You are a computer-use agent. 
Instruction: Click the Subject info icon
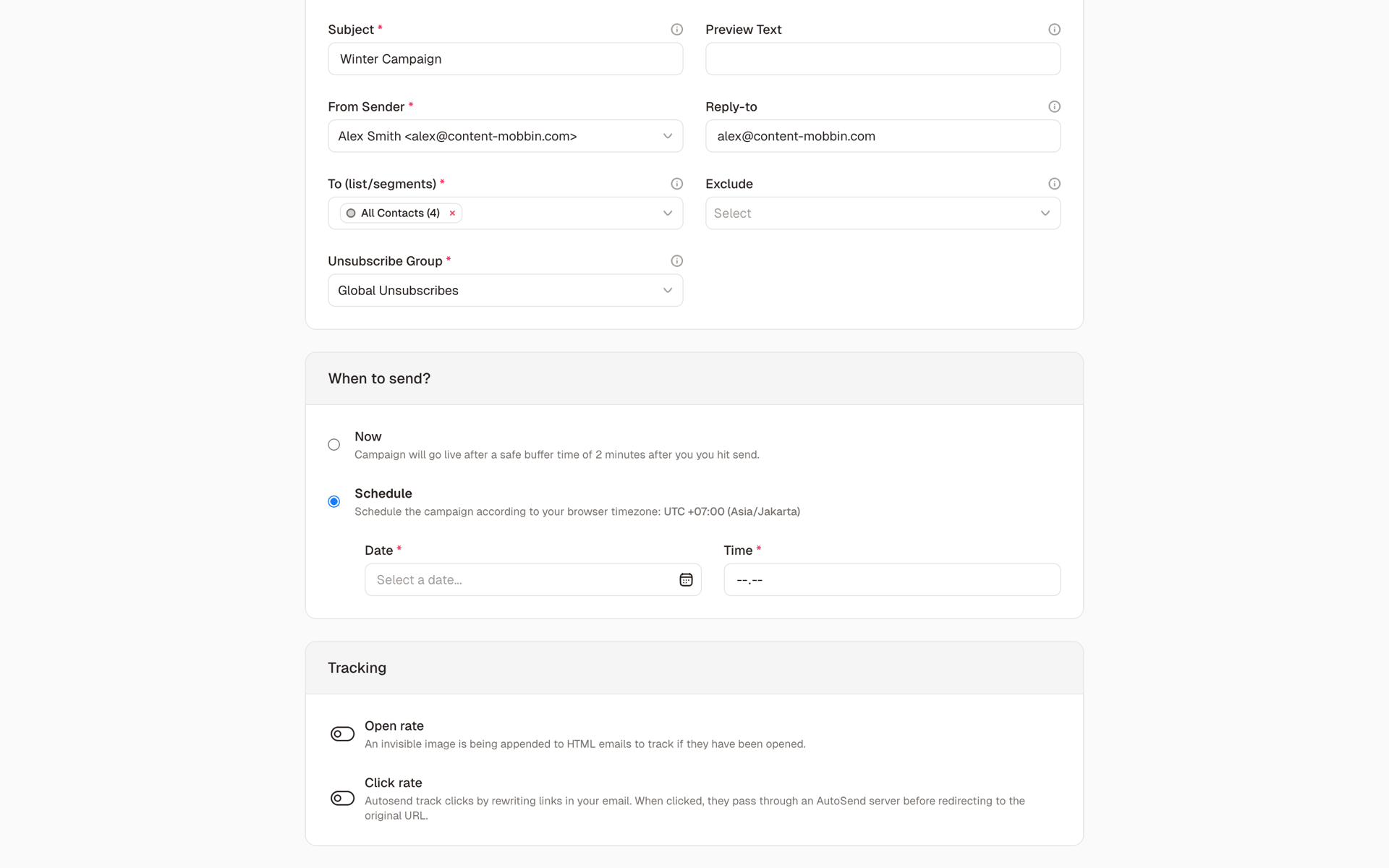(676, 30)
